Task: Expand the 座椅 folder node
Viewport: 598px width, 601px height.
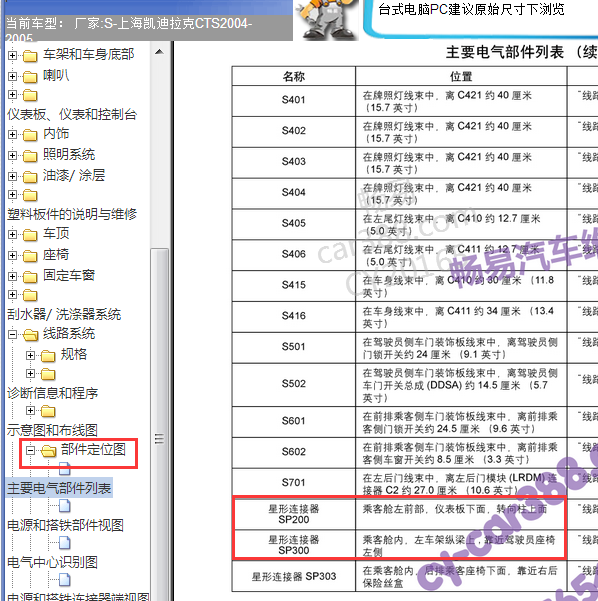Action: pyautogui.click(x=12, y=255)
